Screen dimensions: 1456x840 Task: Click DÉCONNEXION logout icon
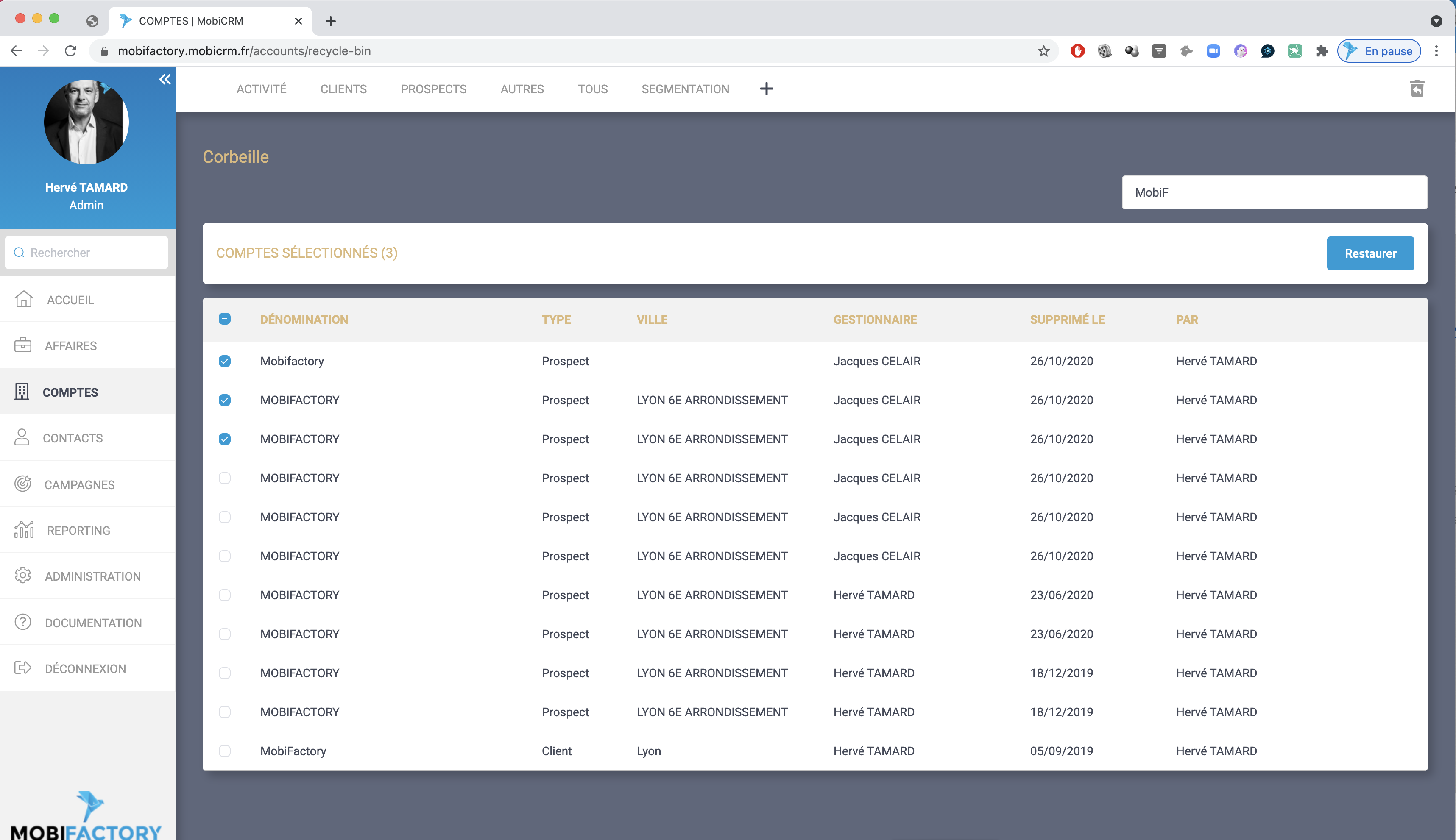pyautogui.click(x=23, y=668)
